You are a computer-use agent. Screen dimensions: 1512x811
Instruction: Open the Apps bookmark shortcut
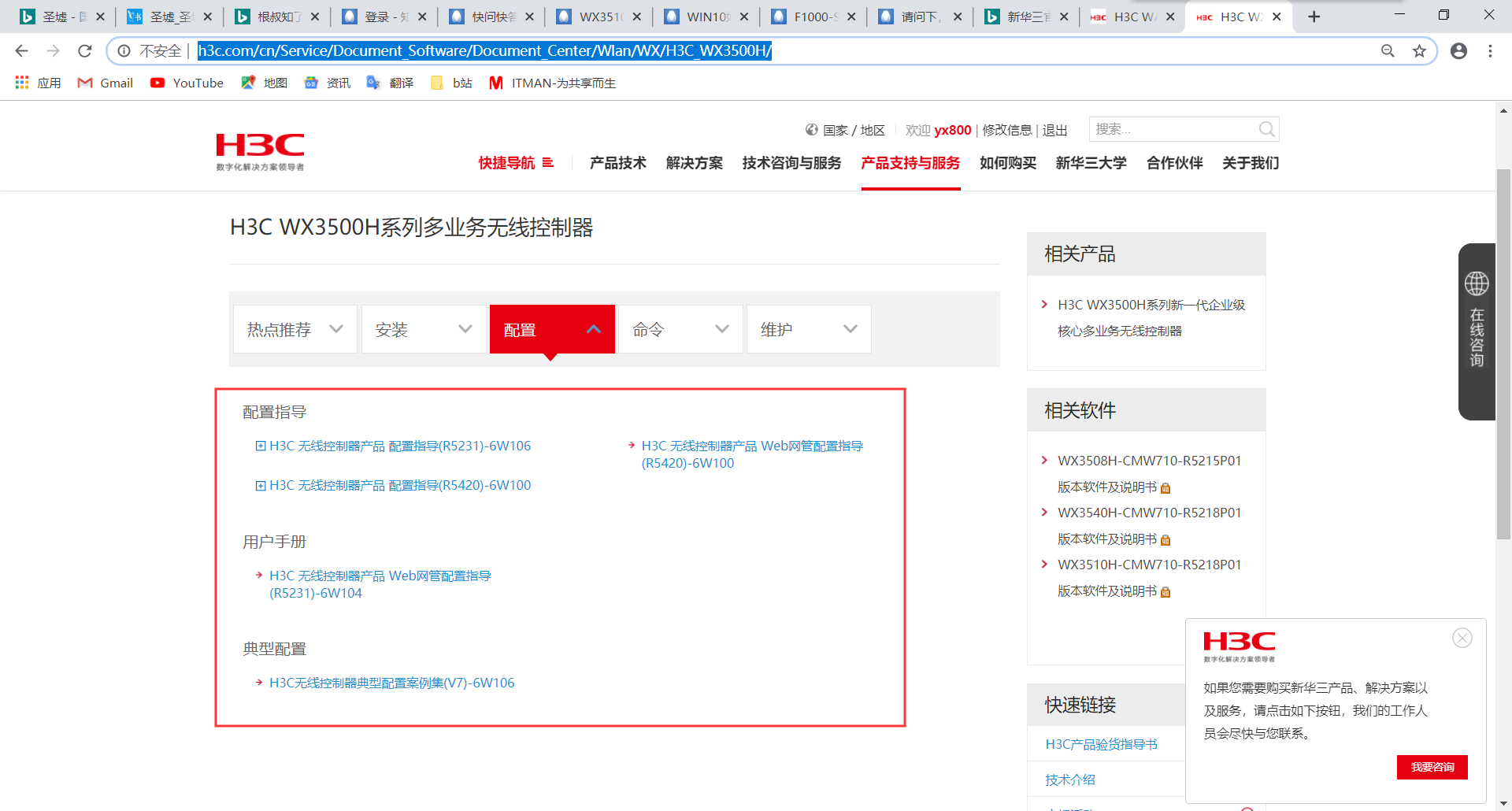[38, 83]
